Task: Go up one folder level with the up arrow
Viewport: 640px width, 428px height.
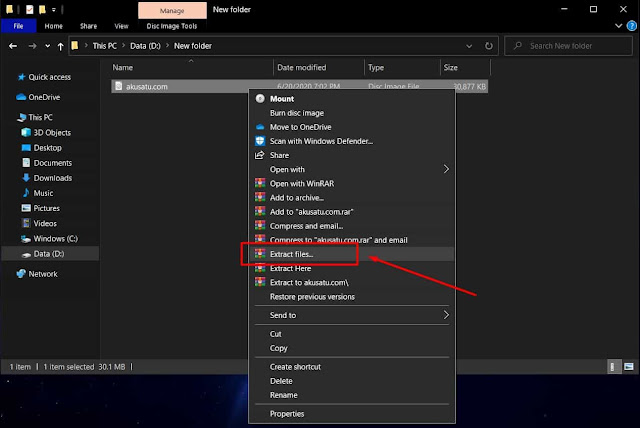Action: tap(60, 47)
